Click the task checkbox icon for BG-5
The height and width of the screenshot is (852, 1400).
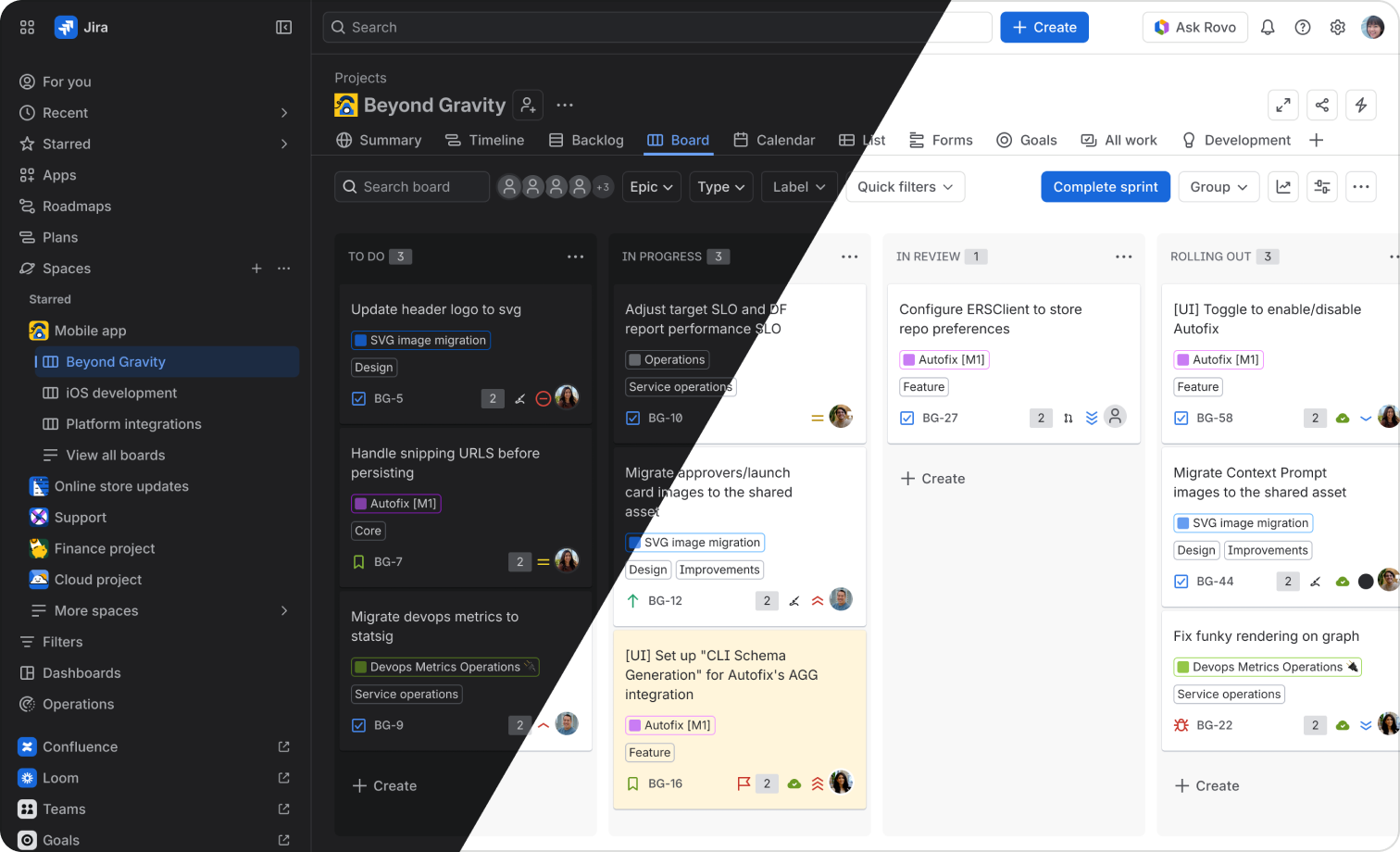coord(359,399)
